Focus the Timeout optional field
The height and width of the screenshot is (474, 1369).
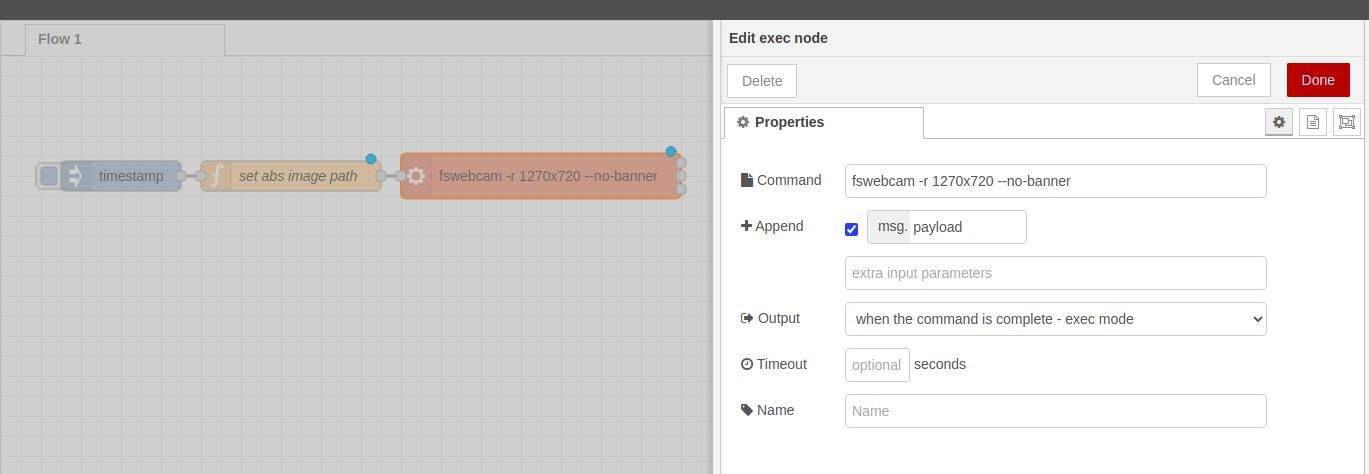(x=877, y=365)
